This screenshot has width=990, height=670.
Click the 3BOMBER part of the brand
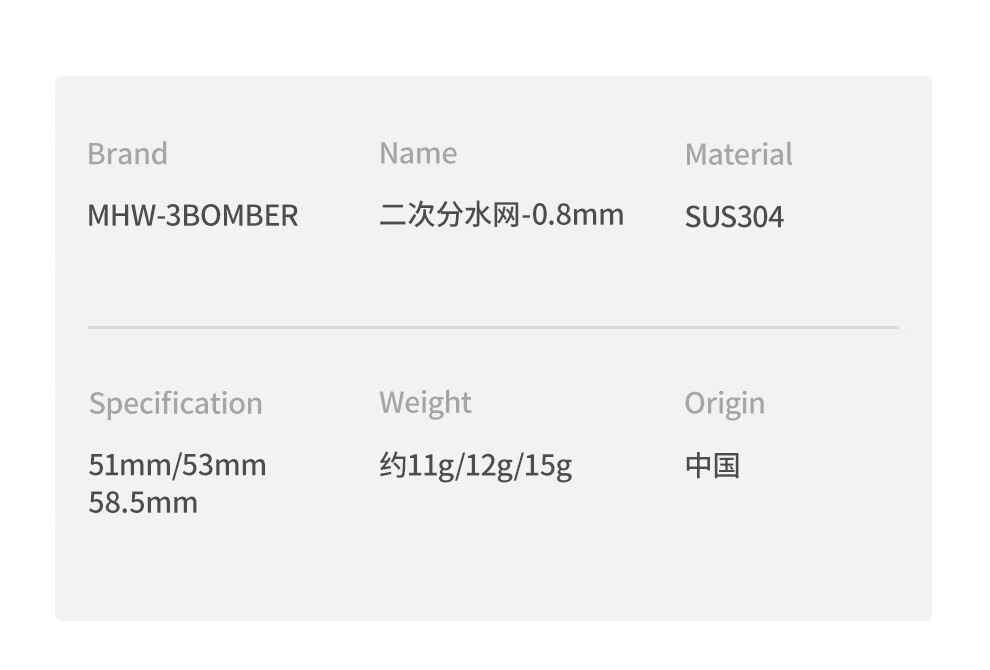click(231, 216)
